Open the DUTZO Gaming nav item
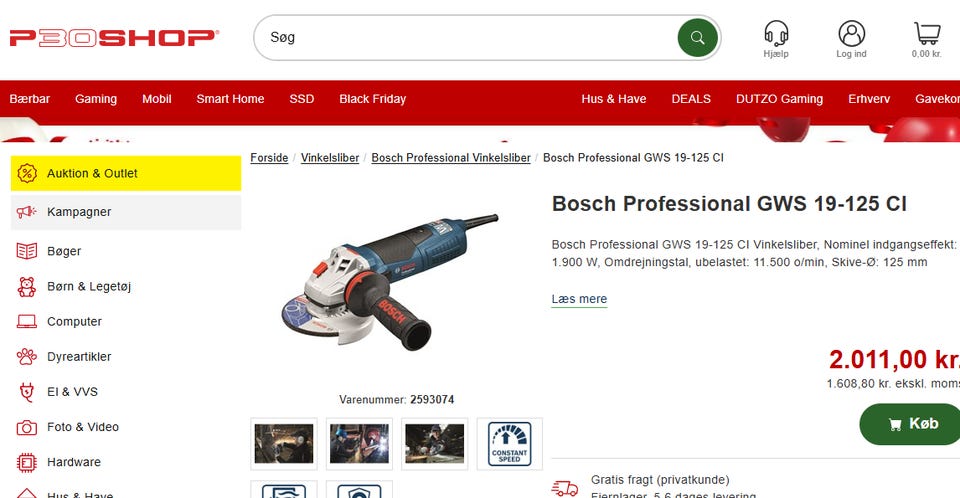960x498 pixels. 779,99
